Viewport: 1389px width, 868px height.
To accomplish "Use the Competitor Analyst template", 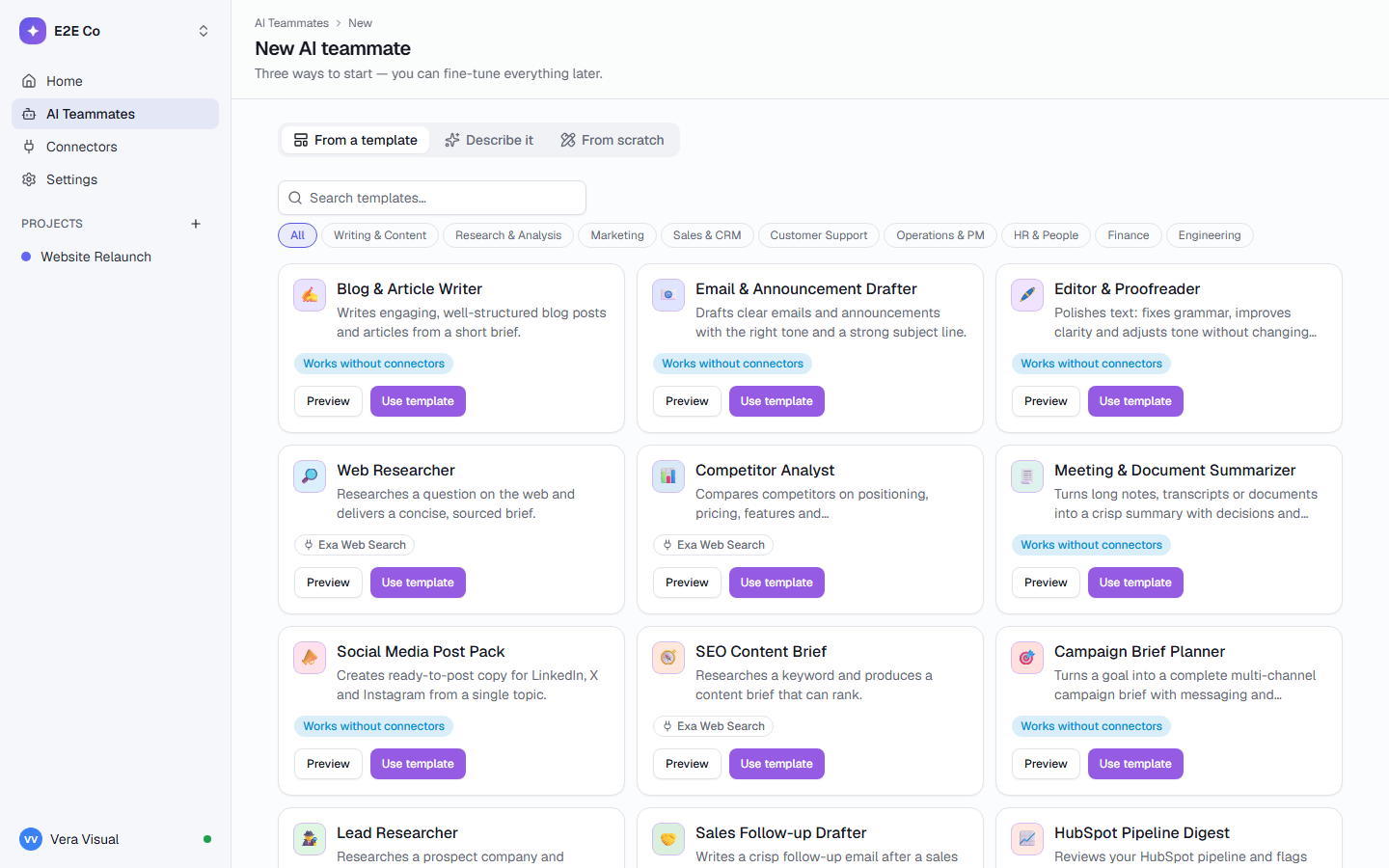I will (776, 583).
